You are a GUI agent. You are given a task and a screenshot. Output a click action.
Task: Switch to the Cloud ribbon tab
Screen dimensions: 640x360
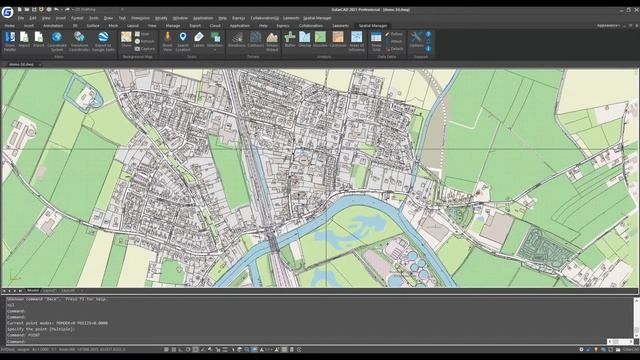click(x=215, y=26)
